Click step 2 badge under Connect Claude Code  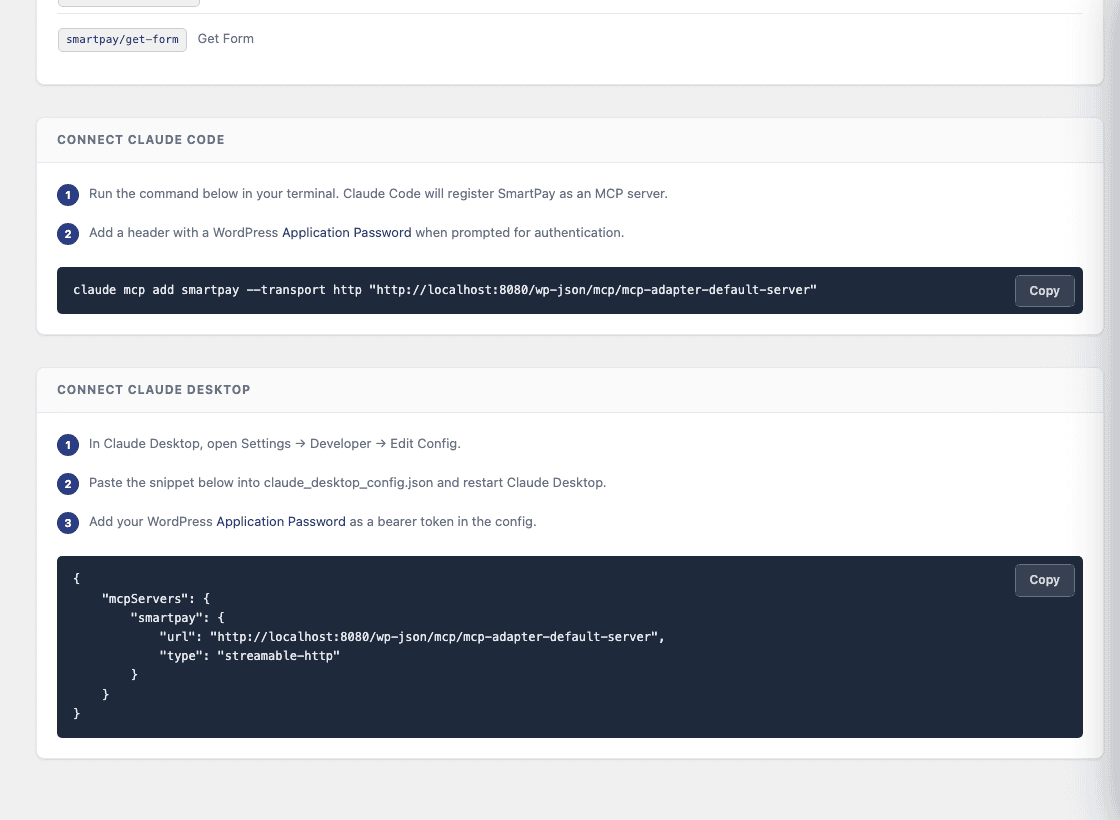(68, 234)
